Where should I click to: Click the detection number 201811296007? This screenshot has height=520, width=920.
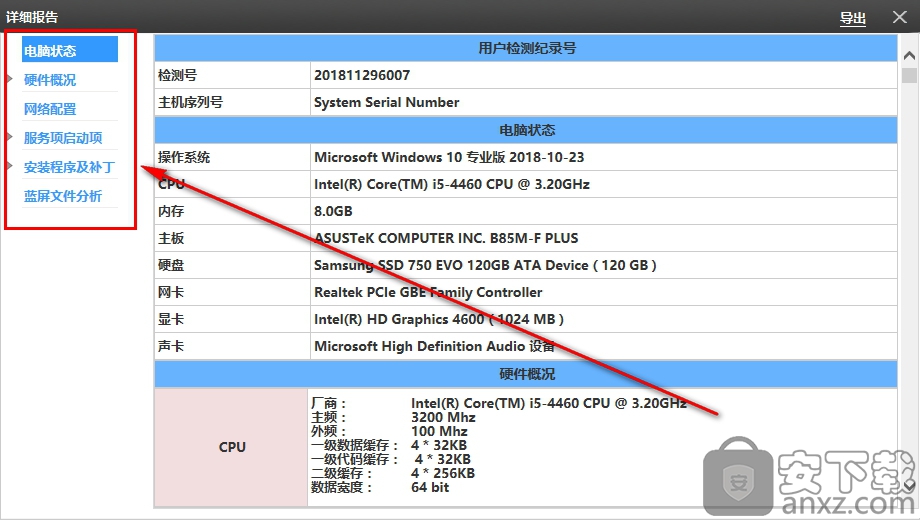pyautogui.click(x=362, y=75)
